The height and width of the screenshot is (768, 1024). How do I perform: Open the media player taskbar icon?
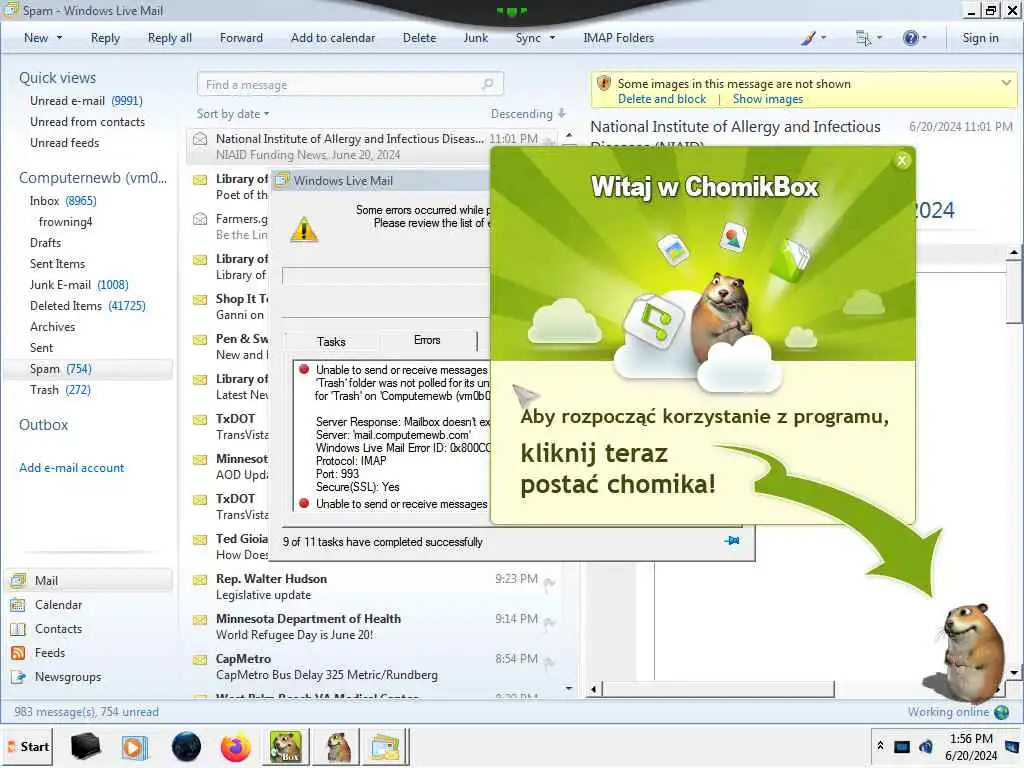(x=135, y=746)
